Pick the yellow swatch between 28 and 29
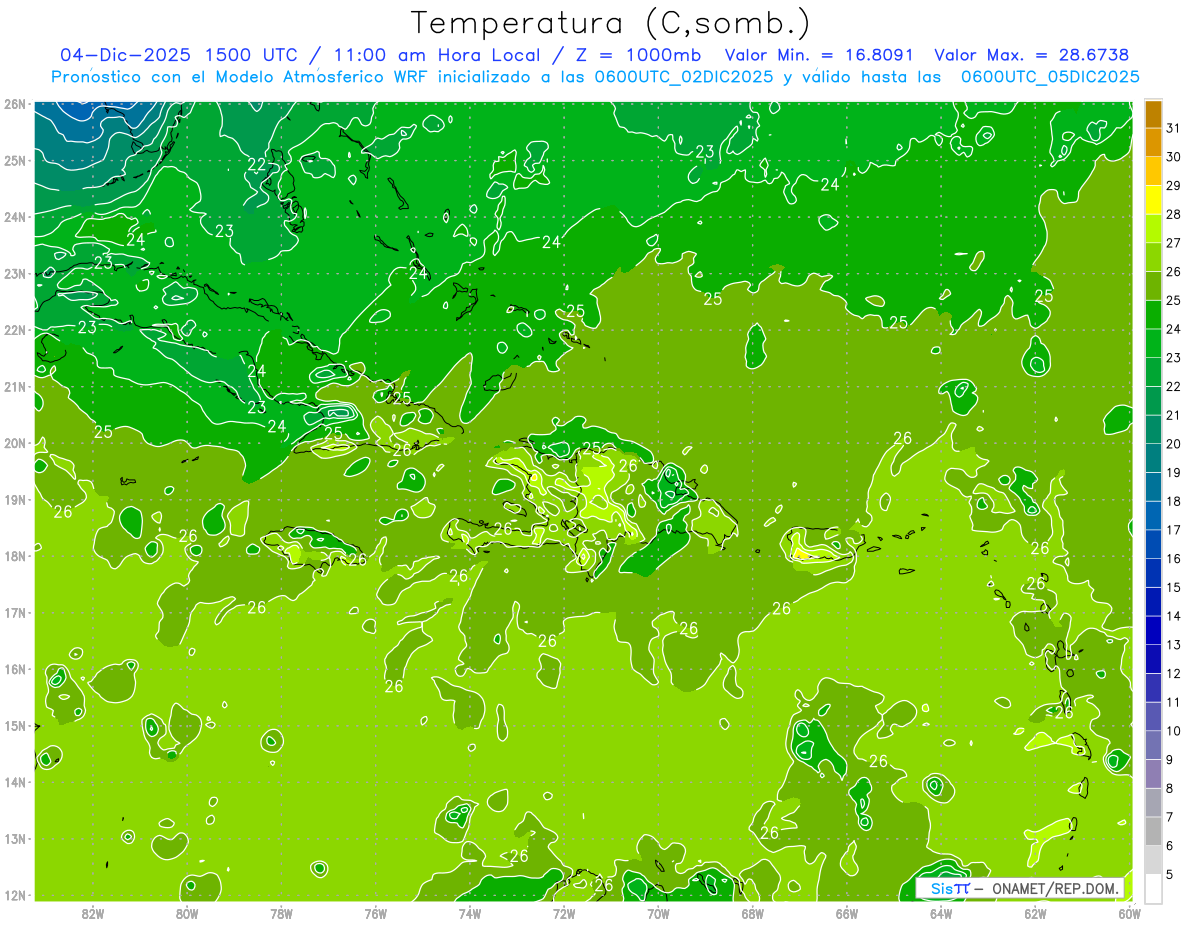1200x927 pixels. 1153,200
